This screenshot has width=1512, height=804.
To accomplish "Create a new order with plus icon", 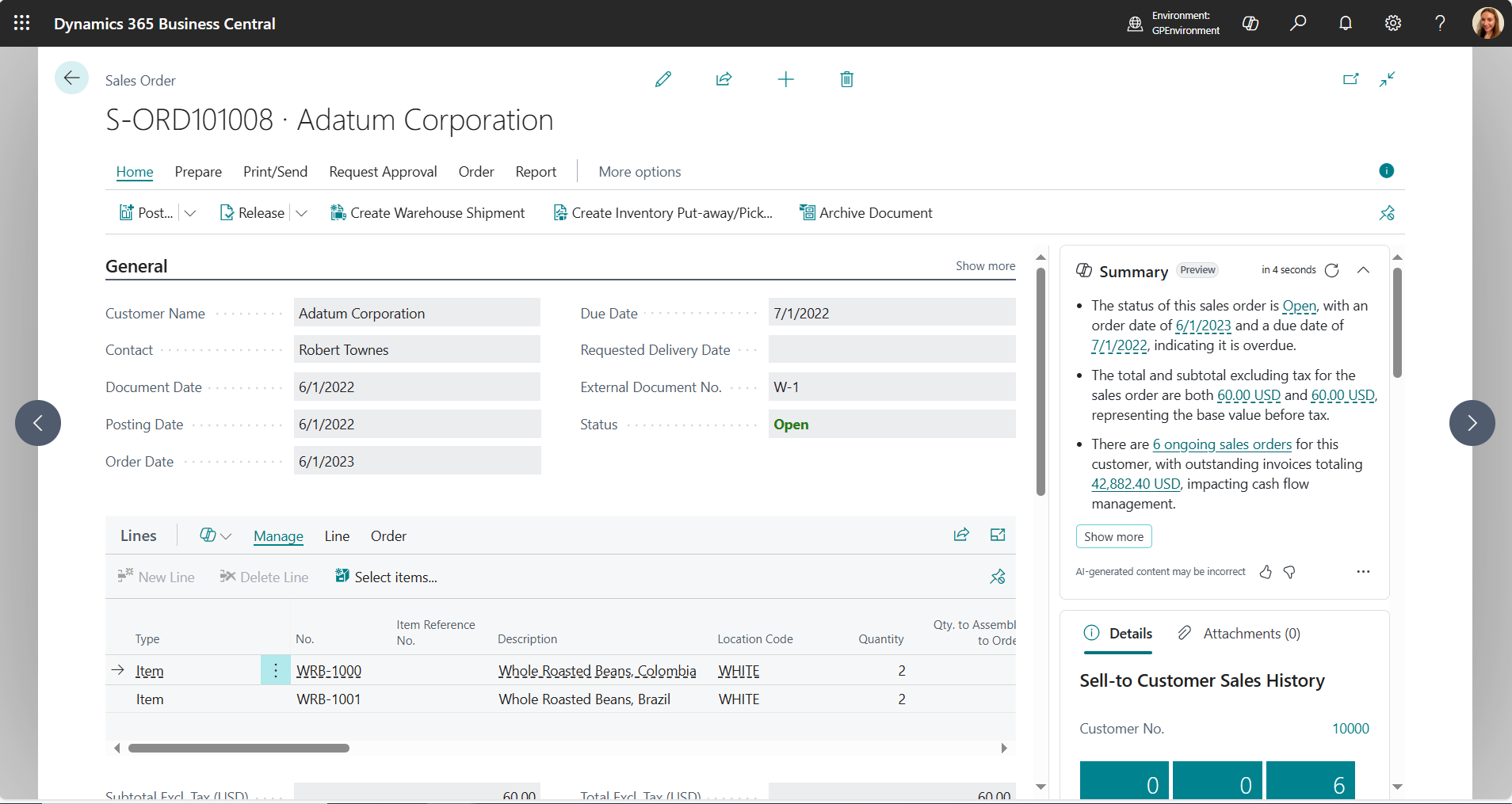I will (x=785, y=79).
